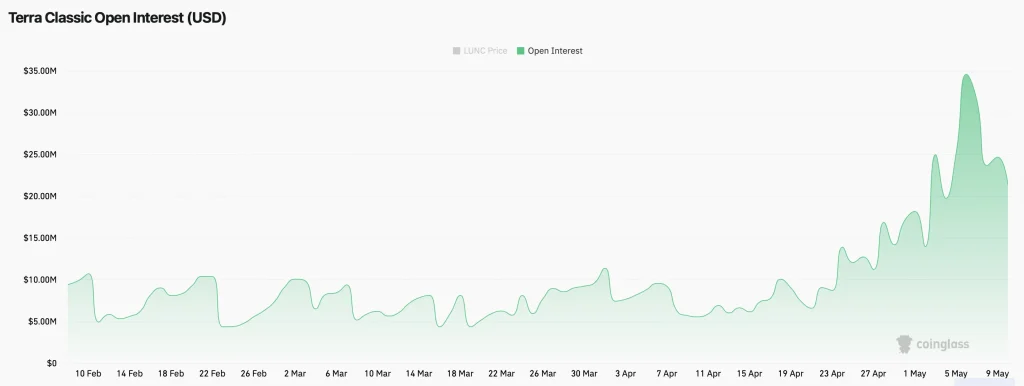Click the $20.00M axis label

tap(41, 197)
